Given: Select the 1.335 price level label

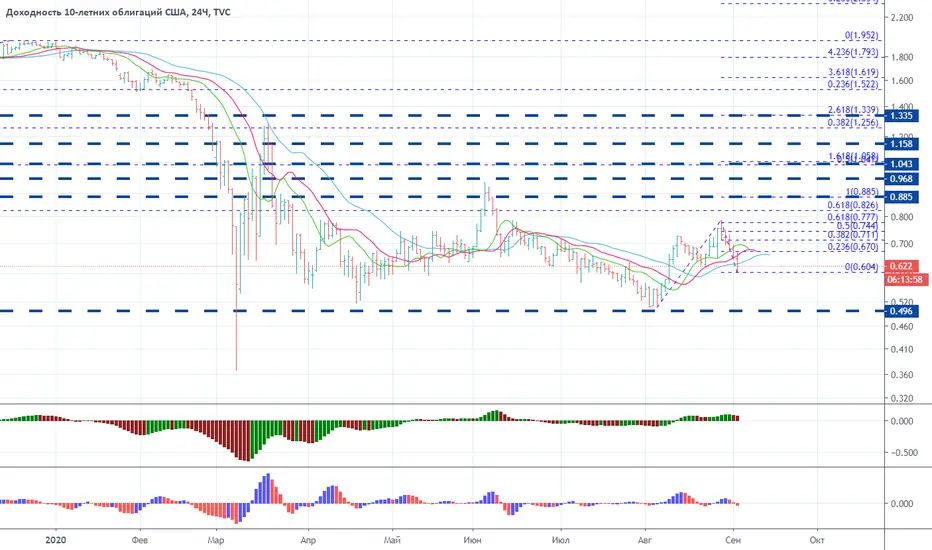Looking at the screenshot, I should click(x=901, y=115).
